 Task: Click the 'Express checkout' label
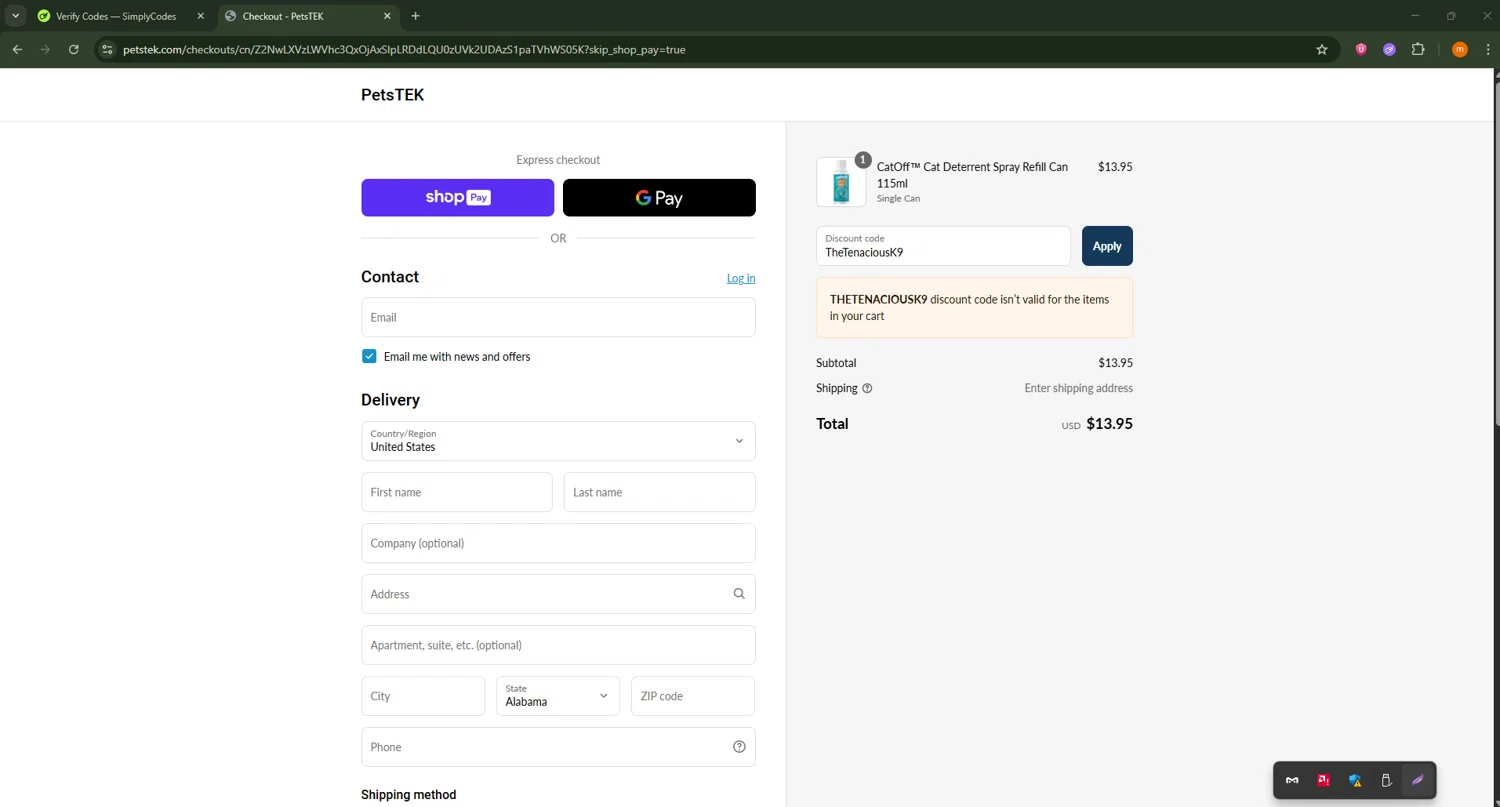coord(558,160)
